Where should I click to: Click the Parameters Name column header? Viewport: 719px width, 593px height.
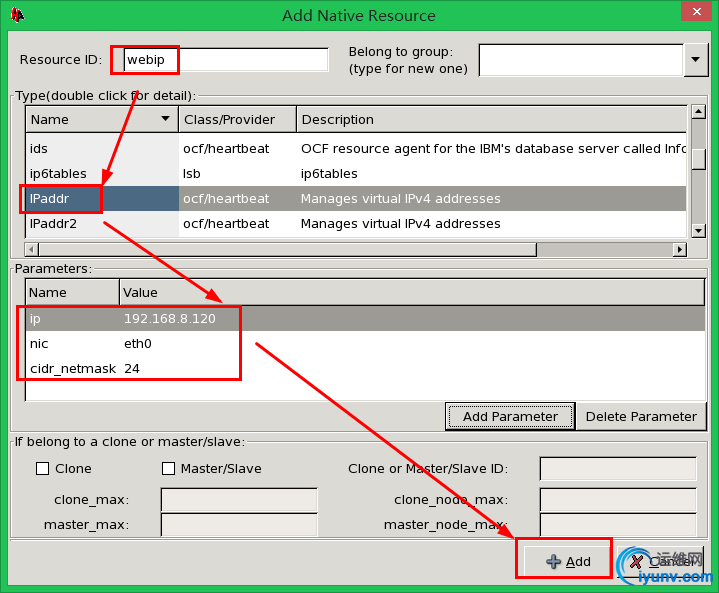(x=72, y=293)
